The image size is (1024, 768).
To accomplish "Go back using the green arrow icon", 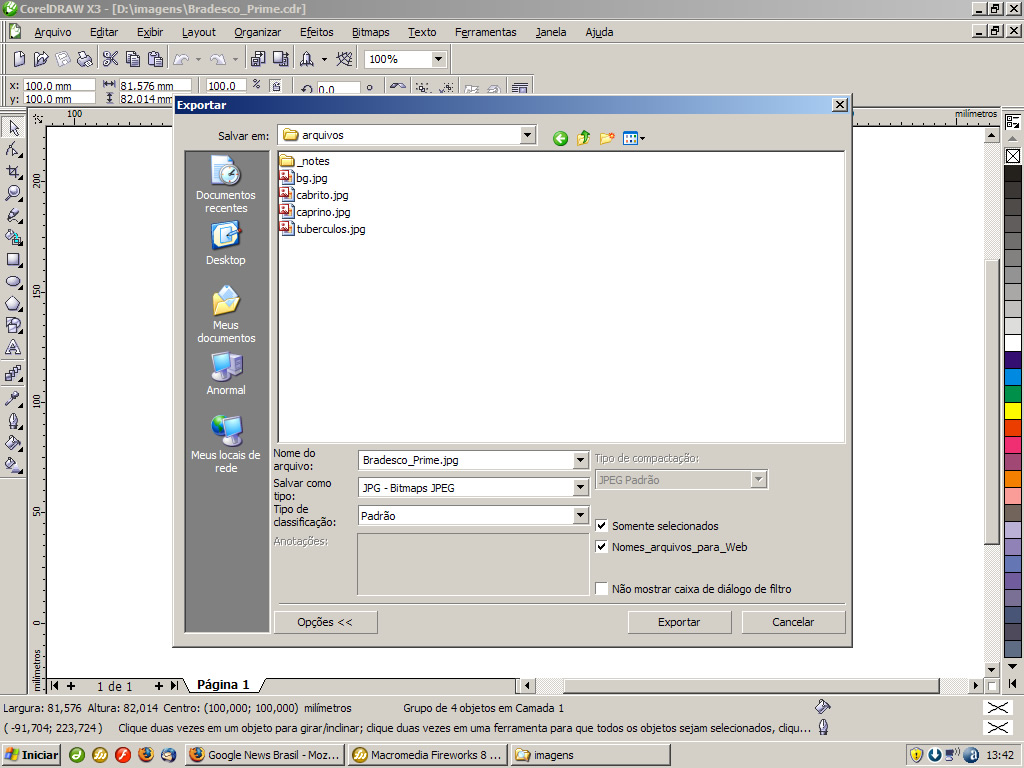I will pos(560,138).
